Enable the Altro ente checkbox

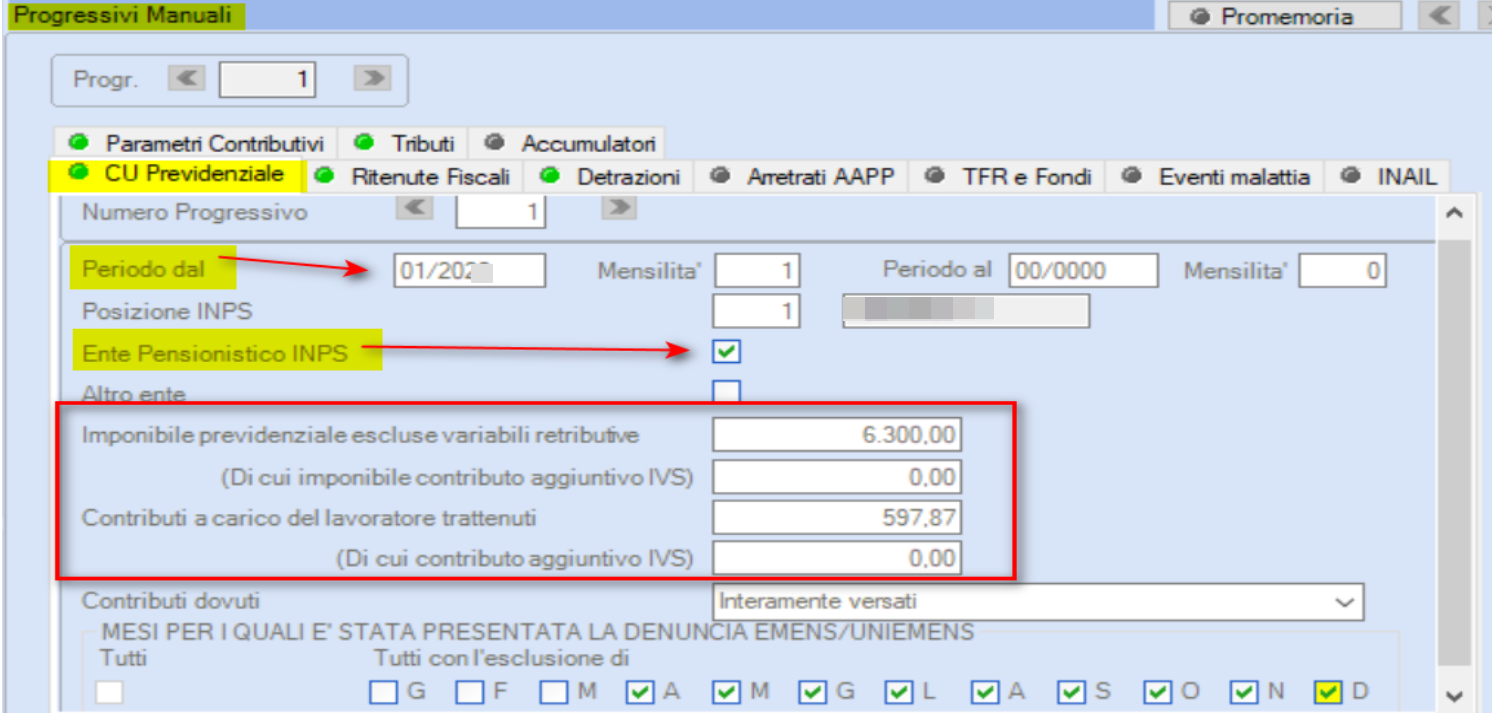point(727,391)
